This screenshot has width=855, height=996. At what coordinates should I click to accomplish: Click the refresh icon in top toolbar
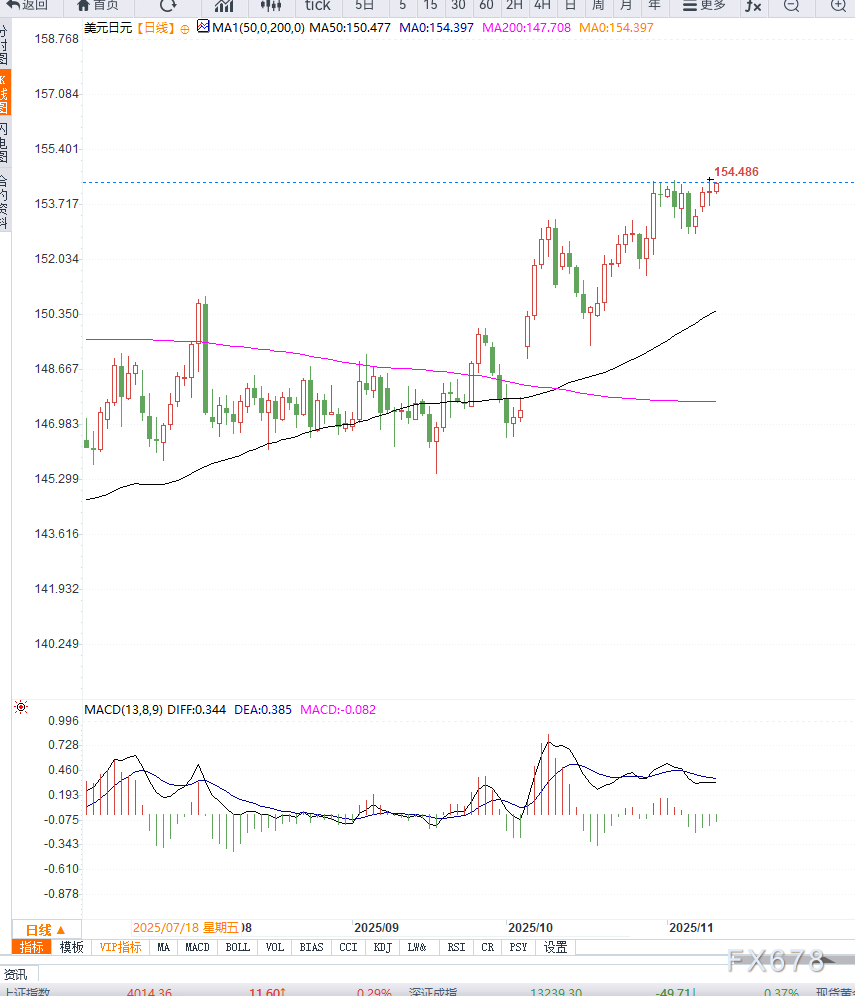point(168,6)
